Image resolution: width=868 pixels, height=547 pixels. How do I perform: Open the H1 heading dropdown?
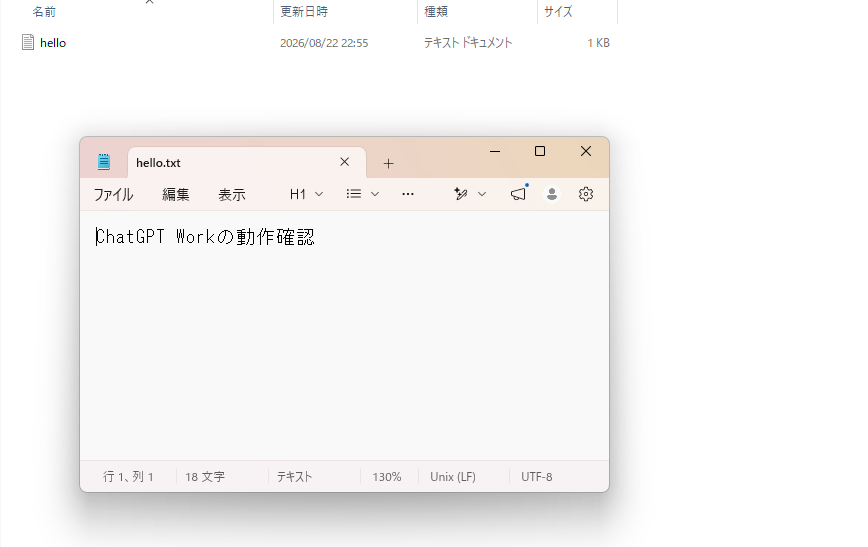click(x=306, y=194)
